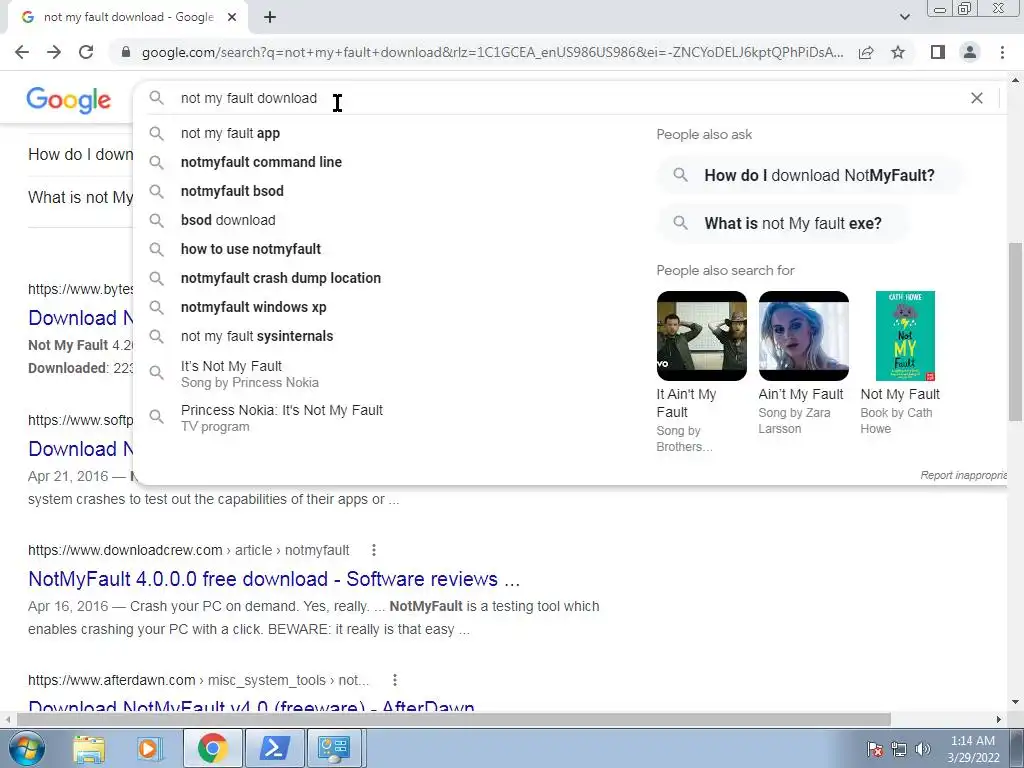Bookmark this page with the star
Image resolution: width=1024 pixels, height=768 pixels.
coord(898,52)
